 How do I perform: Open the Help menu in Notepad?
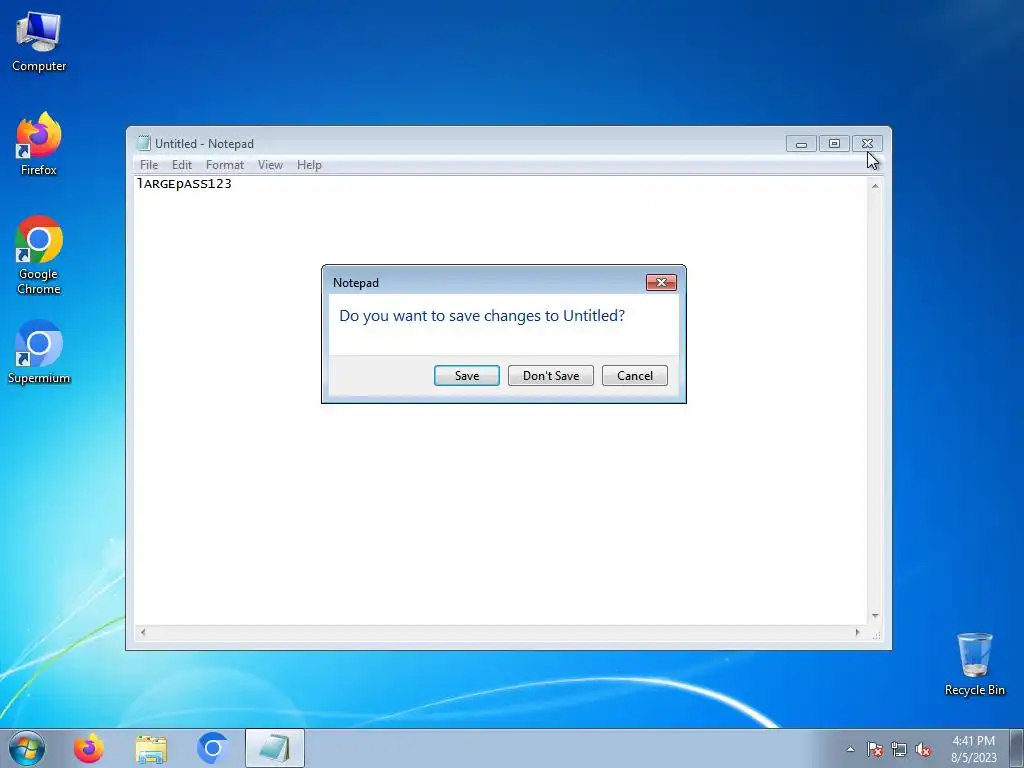coord(309,165)
